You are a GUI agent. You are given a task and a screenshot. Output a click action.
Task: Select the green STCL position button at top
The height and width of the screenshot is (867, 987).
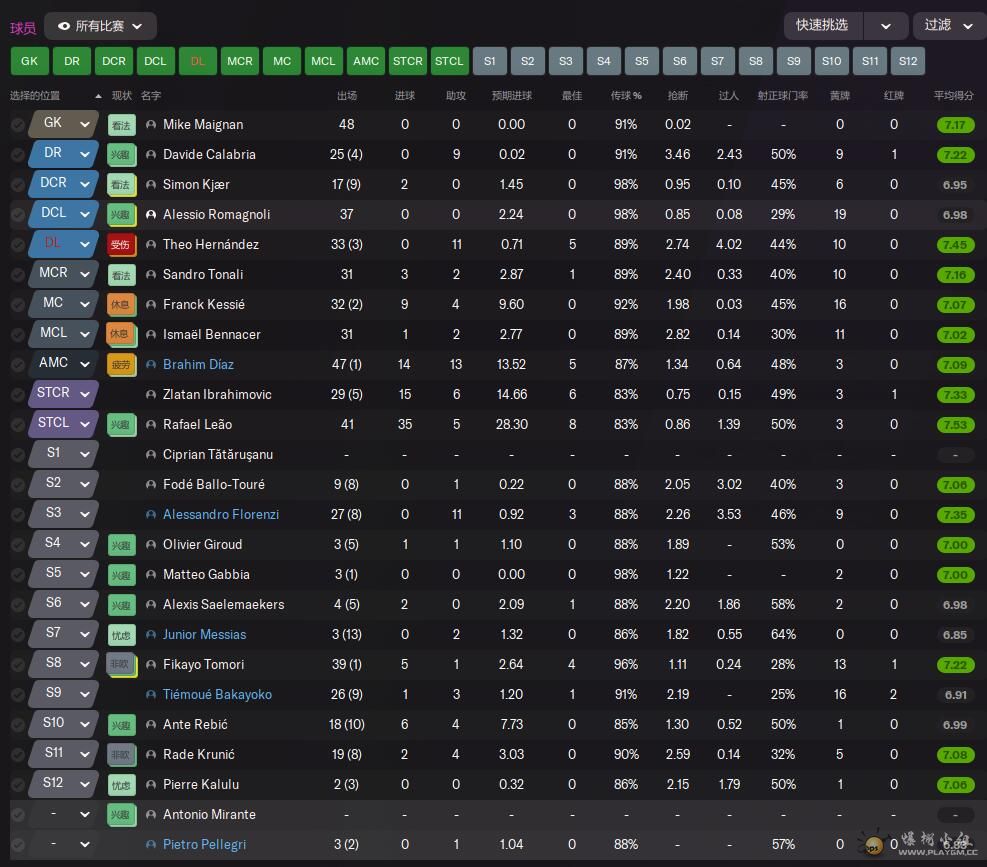coord(449,61)
